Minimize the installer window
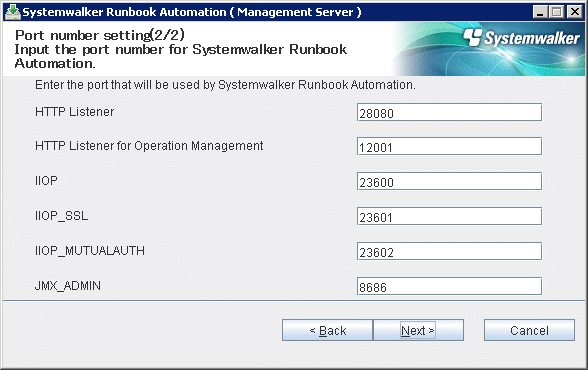 [540, 12]
